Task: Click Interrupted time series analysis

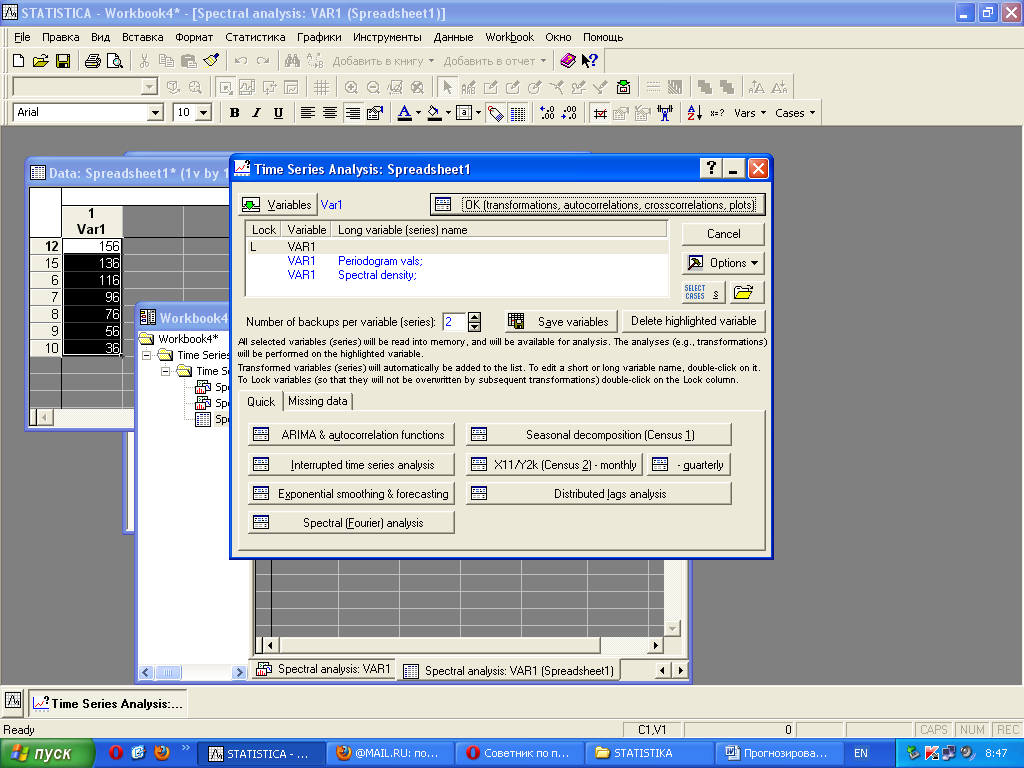Action: 351,464
